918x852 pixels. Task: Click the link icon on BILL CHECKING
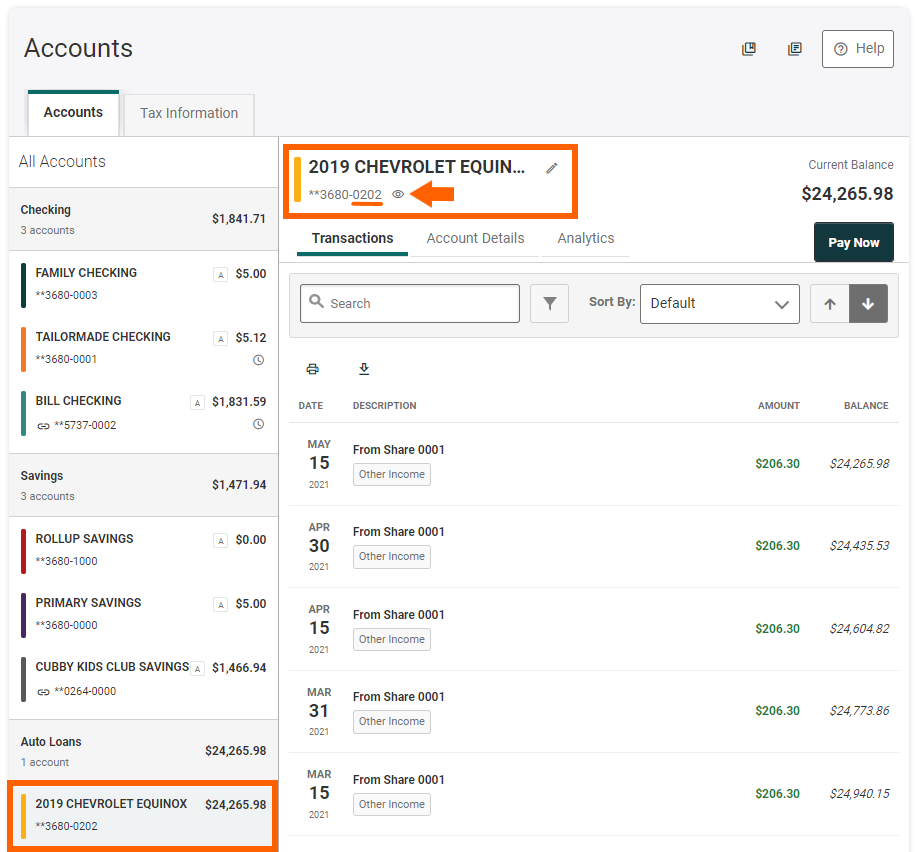[43, 426]
